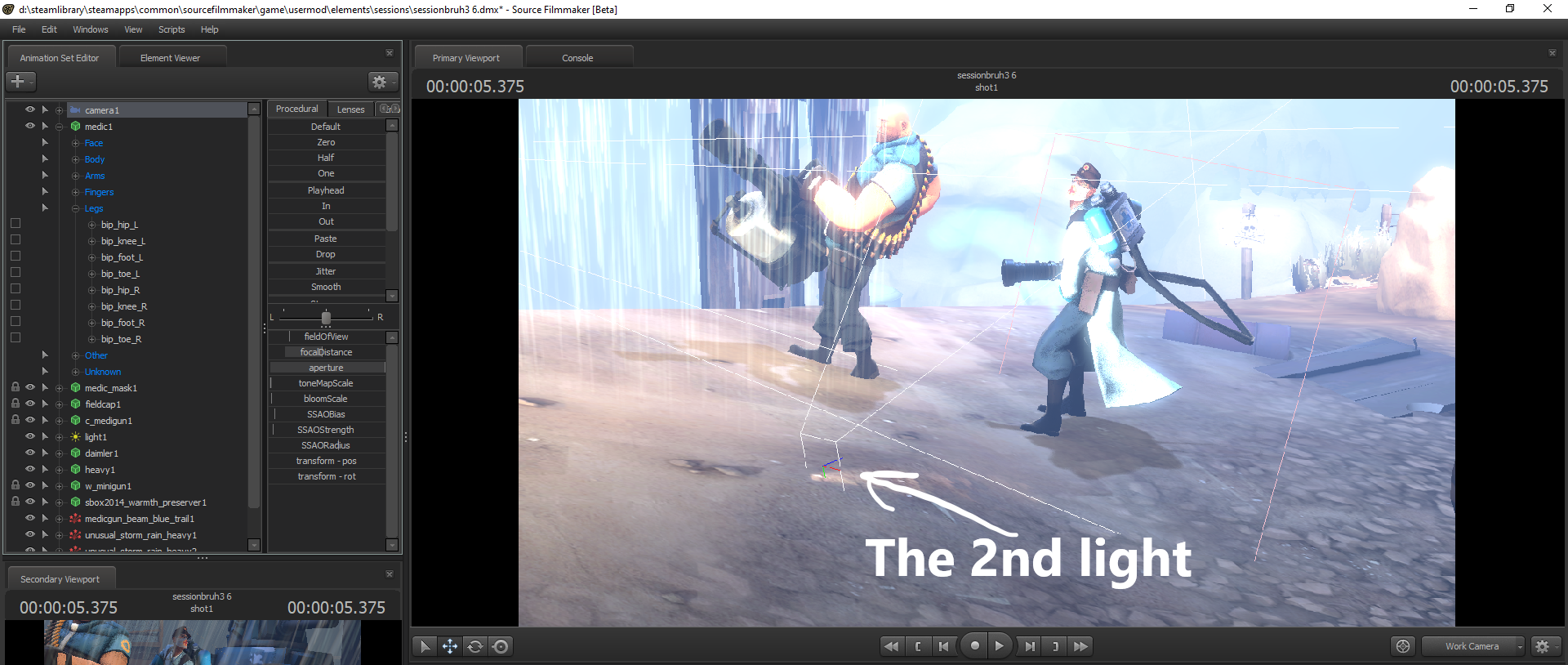1568x665 pixels.
Task: Open the Windows menu
Action: point(91,29)
